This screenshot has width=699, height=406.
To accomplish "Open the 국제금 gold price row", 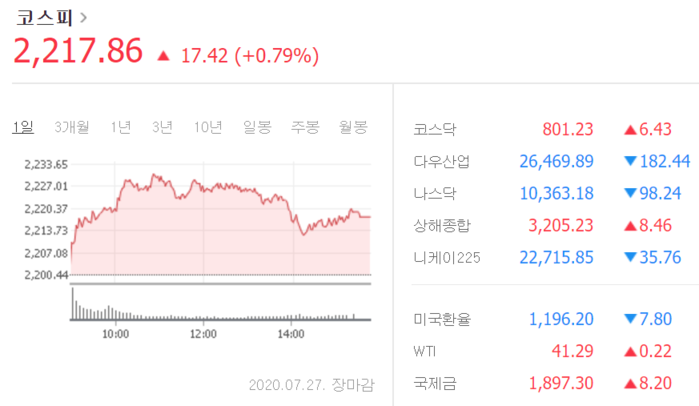I will [x=435, y=383].
